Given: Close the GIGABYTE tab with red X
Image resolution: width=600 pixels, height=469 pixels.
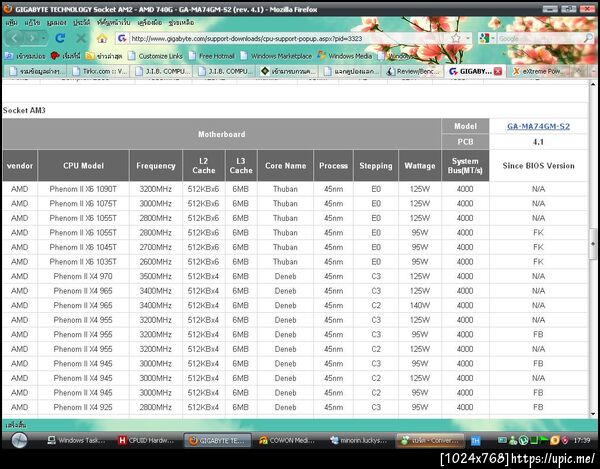Looking at the screenshot, I should click(x=497, y=71).
